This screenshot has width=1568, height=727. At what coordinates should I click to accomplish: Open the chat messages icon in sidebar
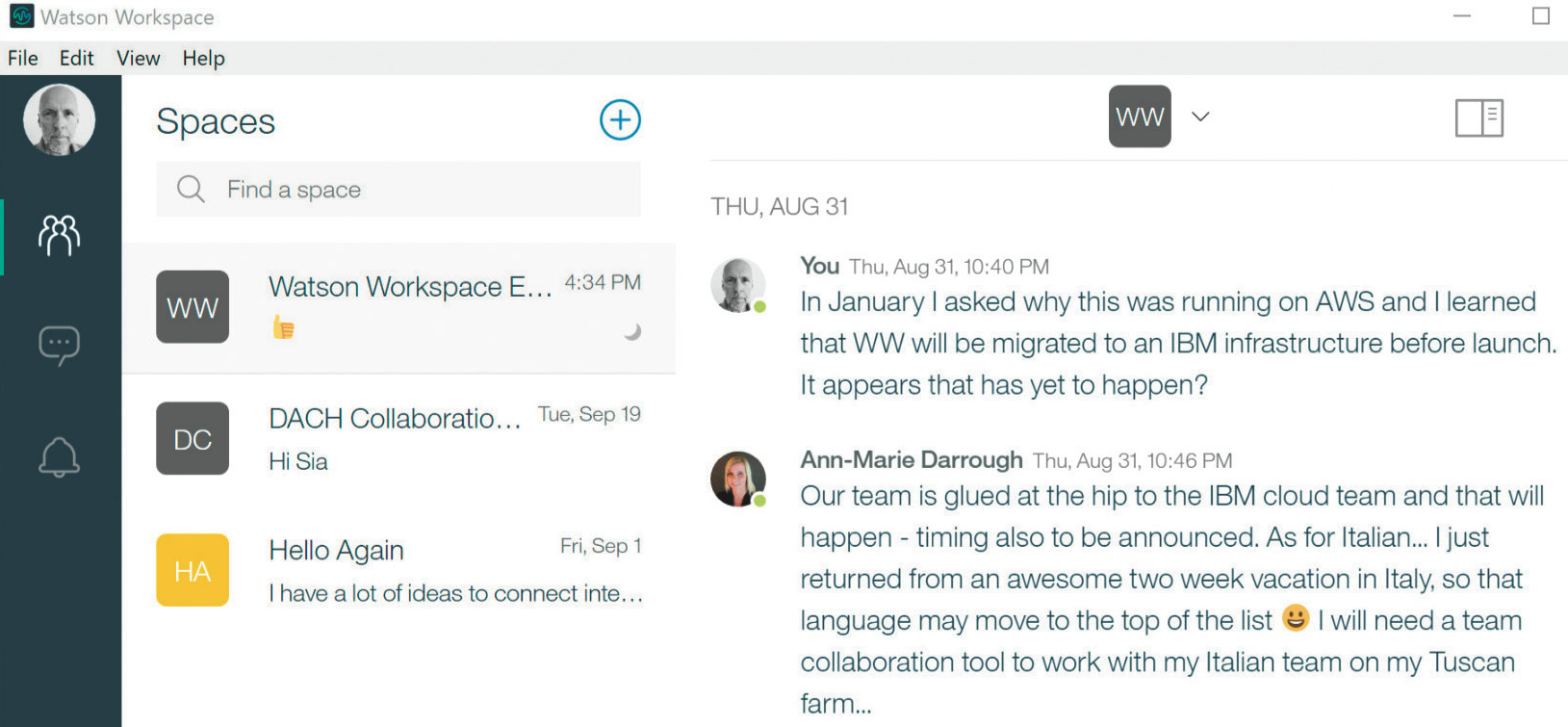(x=59, y=346)
